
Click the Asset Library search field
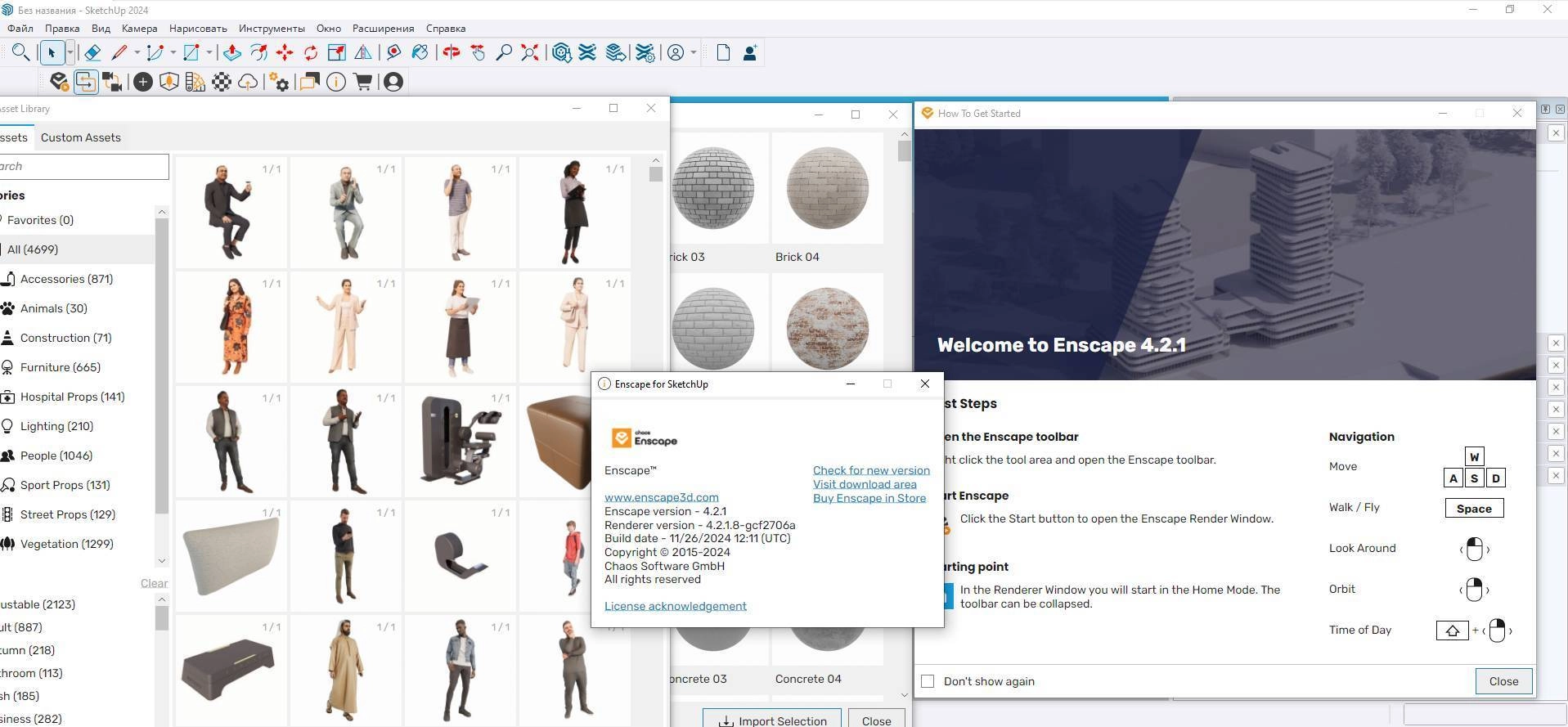point(84,167)
